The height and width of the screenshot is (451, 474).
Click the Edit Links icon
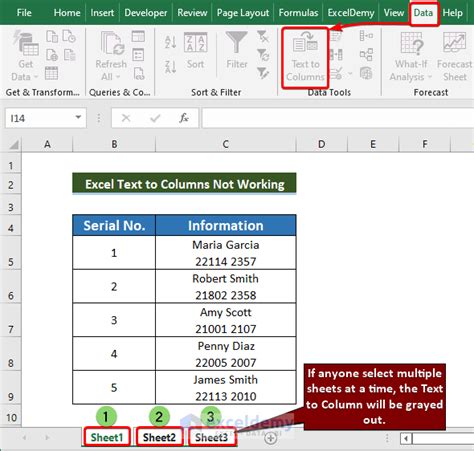point(139,73)
